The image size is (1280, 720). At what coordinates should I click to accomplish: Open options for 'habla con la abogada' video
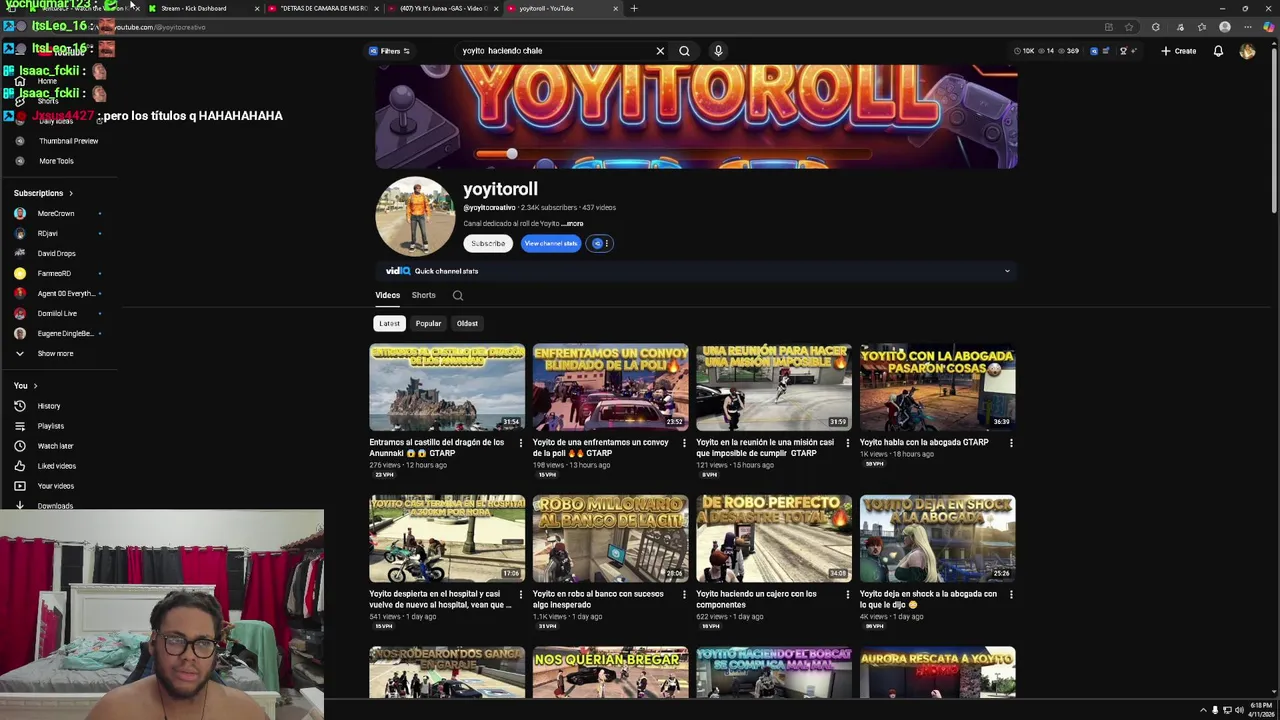[1011, 443]
